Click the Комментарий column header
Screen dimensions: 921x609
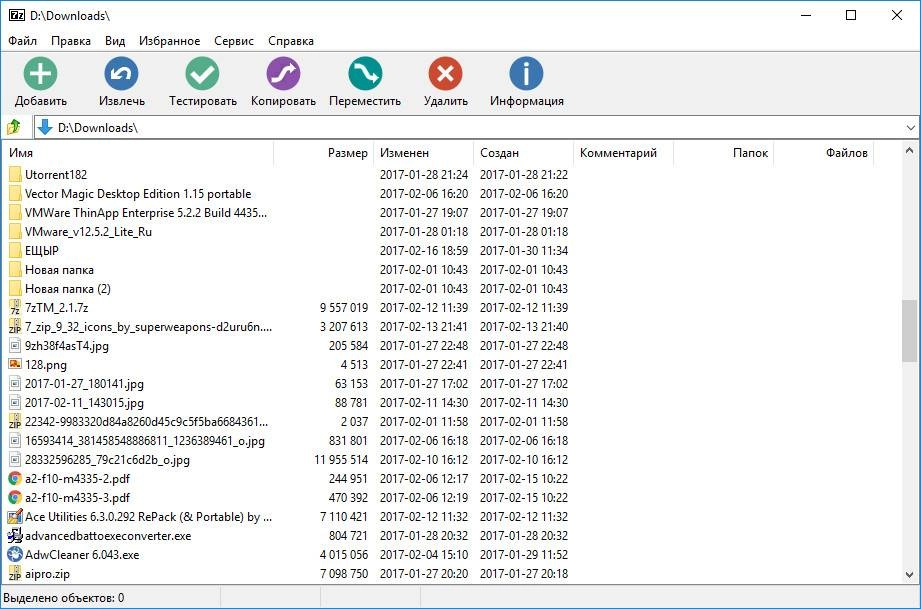tap(623, 153)
